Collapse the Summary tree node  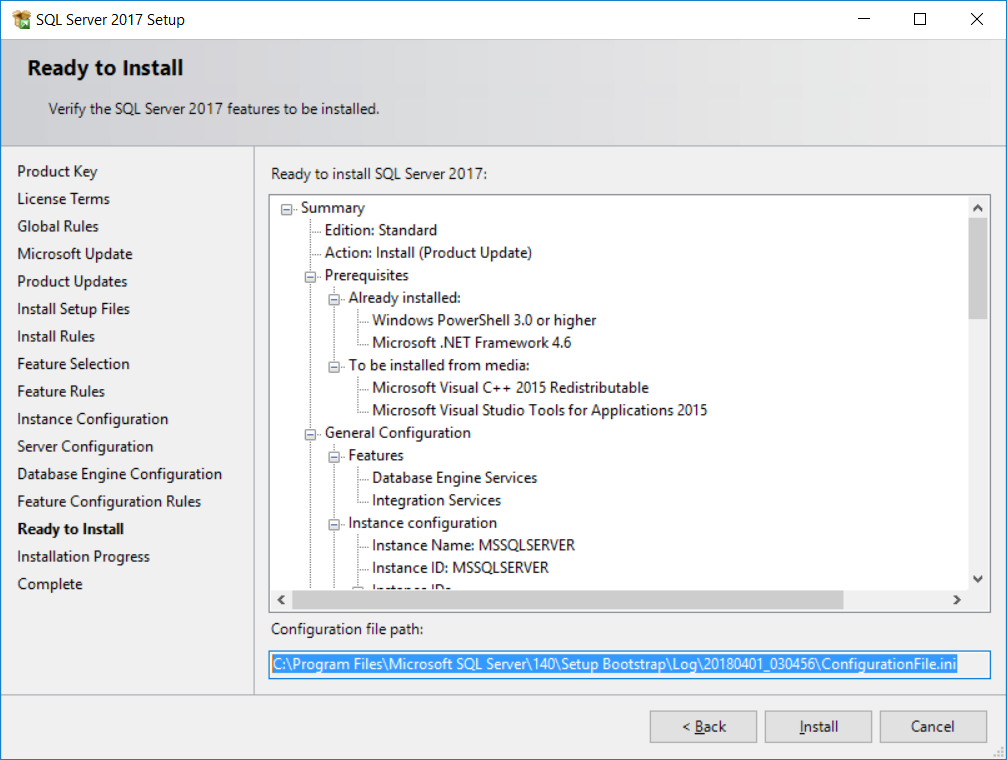click(286, 209)
